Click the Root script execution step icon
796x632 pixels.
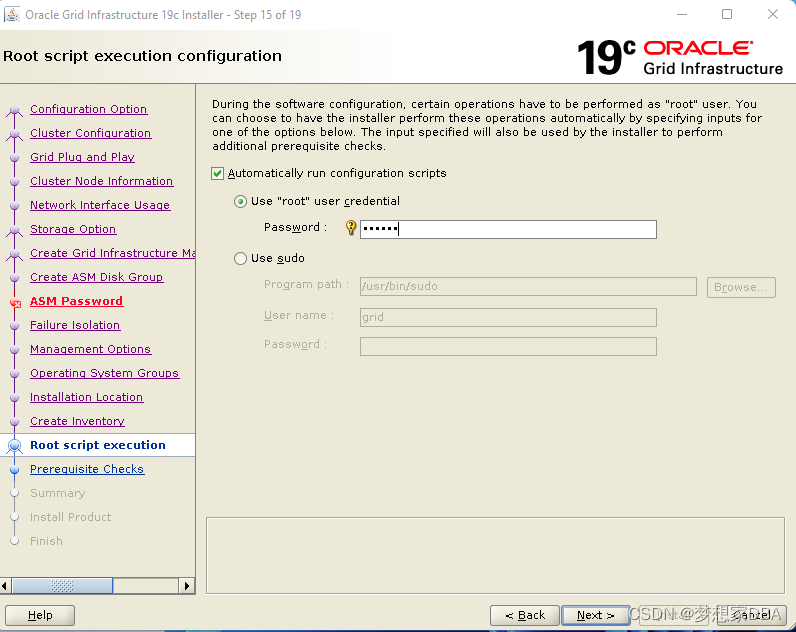(x=15, y=446)
